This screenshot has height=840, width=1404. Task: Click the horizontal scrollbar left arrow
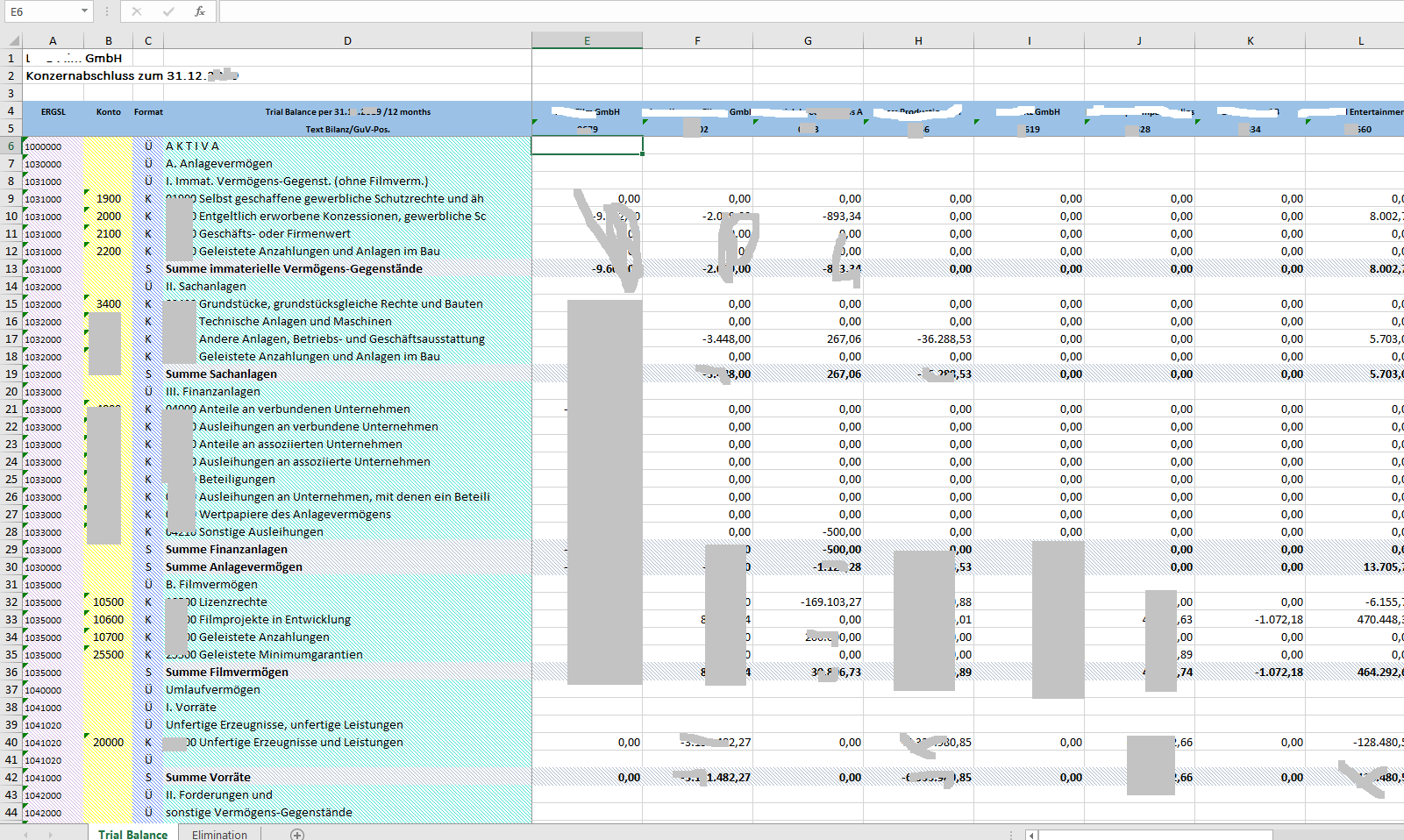coord(1032,835)
